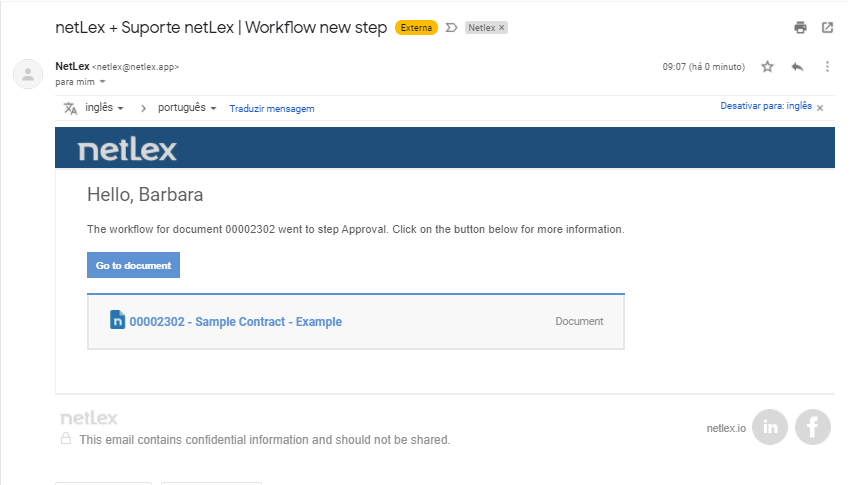Open the email in a new window
Image resolution: width=851 pixels, height=485 pixels.
827,28
